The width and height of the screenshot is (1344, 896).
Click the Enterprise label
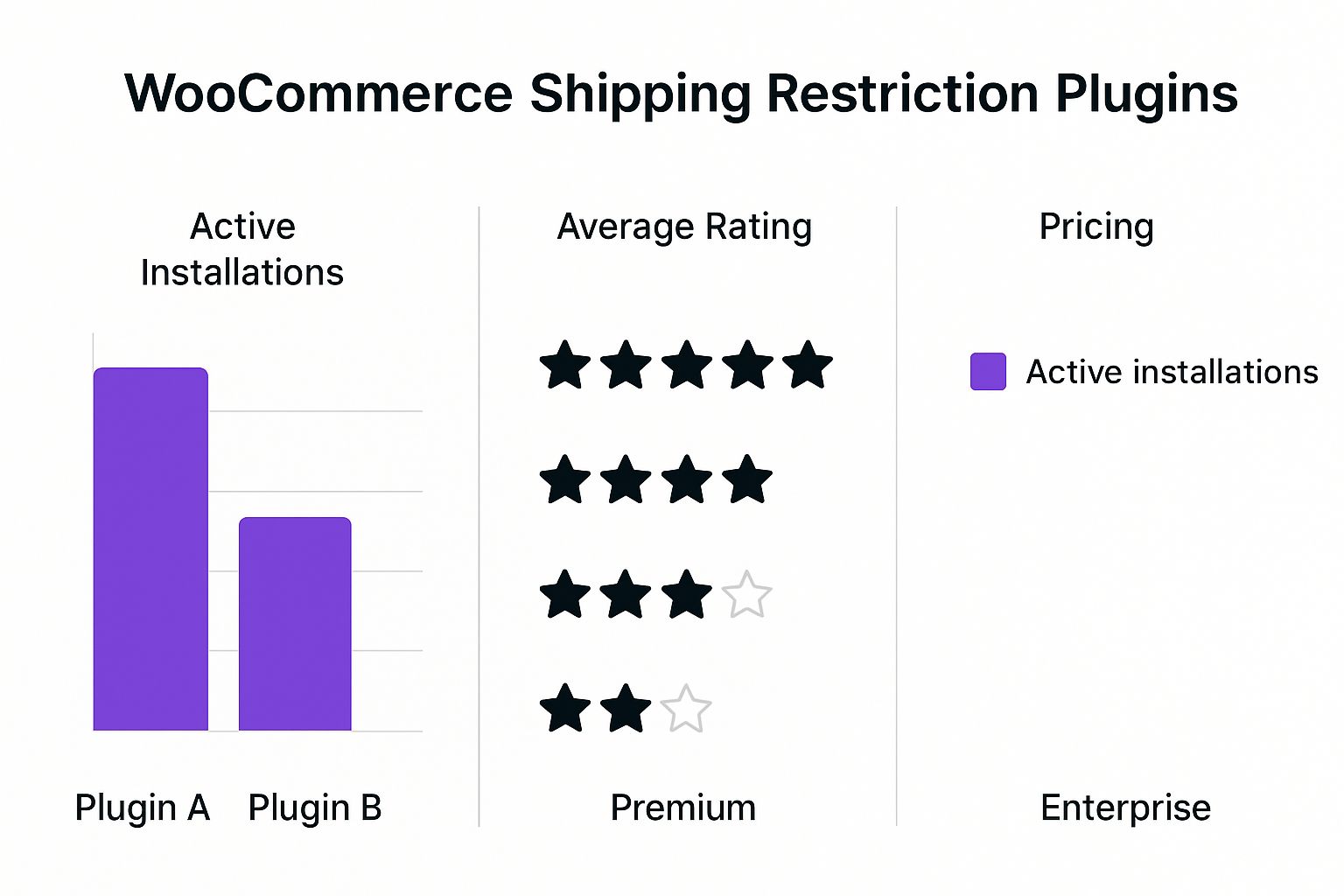pos(1125,808)
